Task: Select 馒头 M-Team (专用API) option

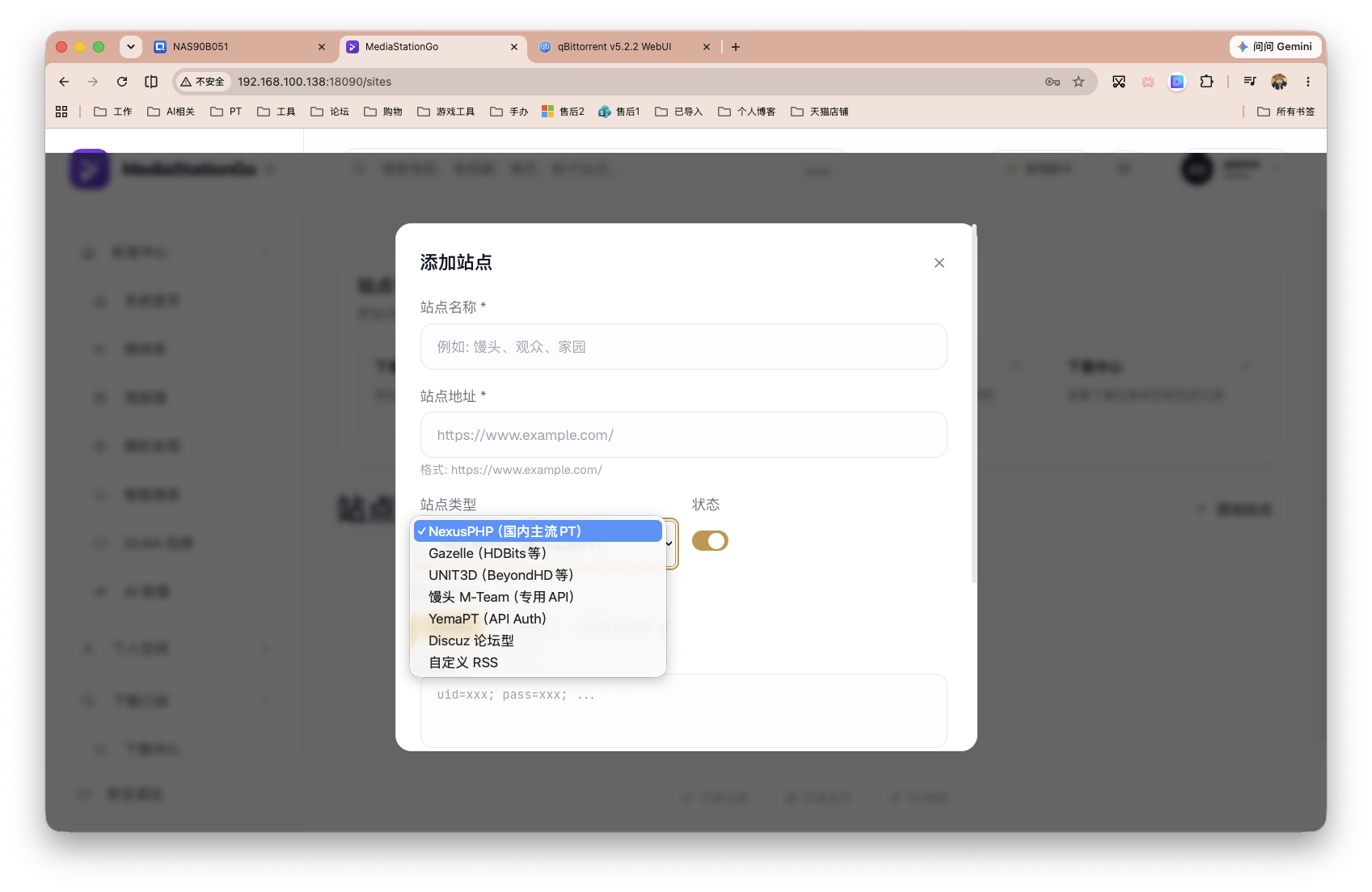Action: [x=538, y=597]
